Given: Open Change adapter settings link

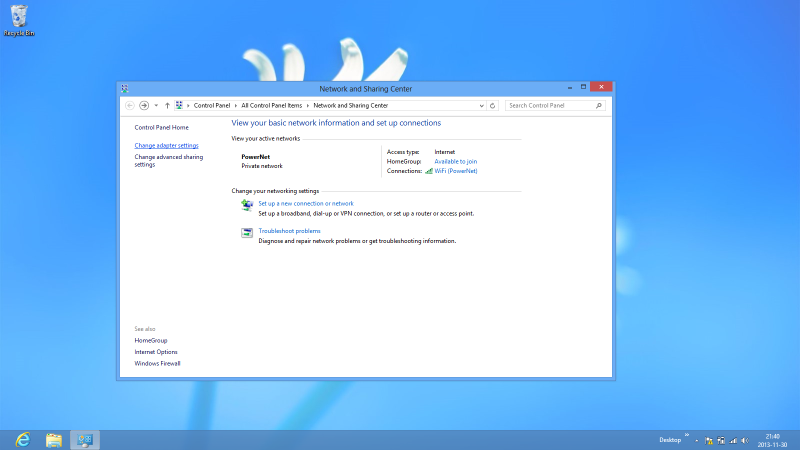Looking at the screenshot, I should [166, 145].
